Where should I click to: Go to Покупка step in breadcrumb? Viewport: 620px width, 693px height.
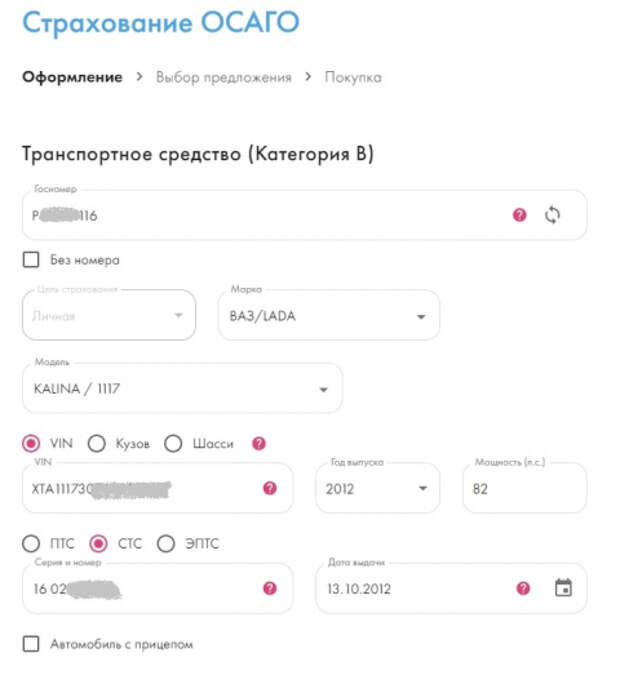(353, 77)
